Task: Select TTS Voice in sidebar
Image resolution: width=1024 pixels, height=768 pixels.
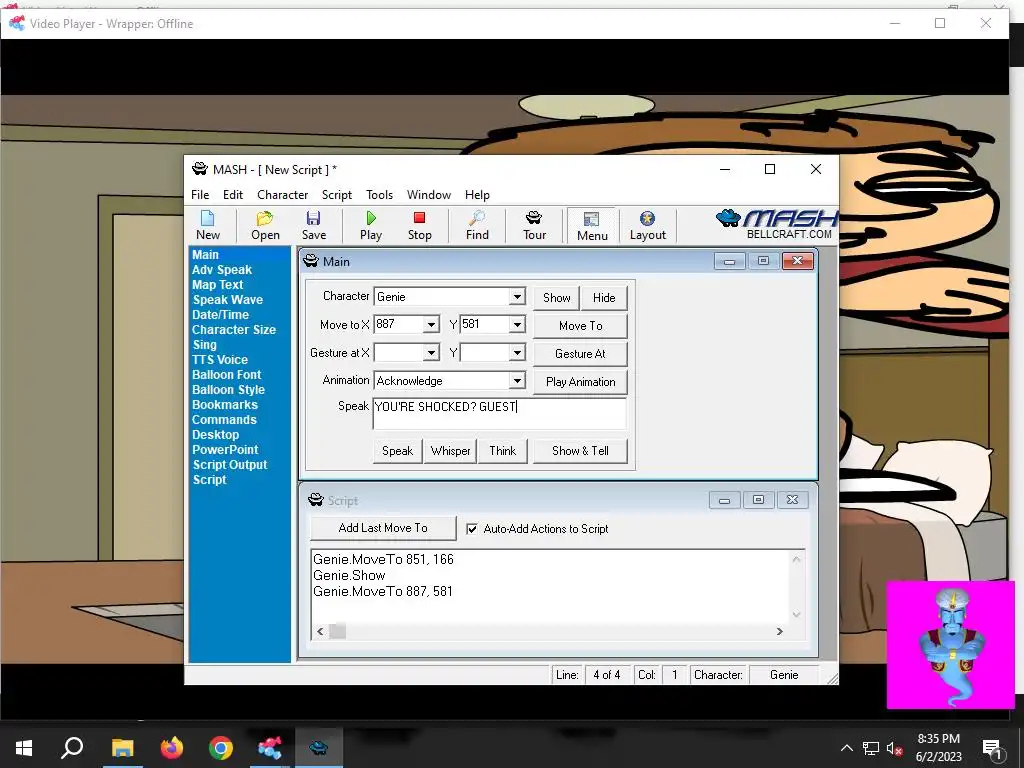Action: [219, 360]
